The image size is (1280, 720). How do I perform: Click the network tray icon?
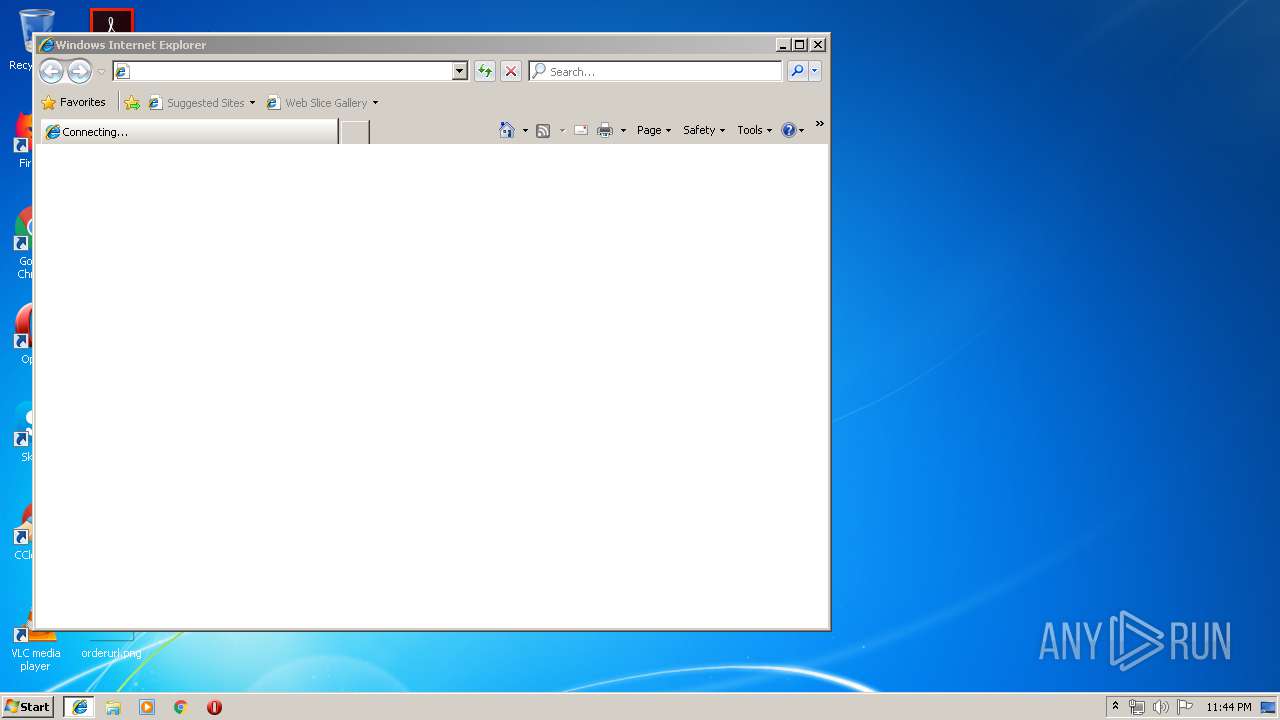(1137, 707)
